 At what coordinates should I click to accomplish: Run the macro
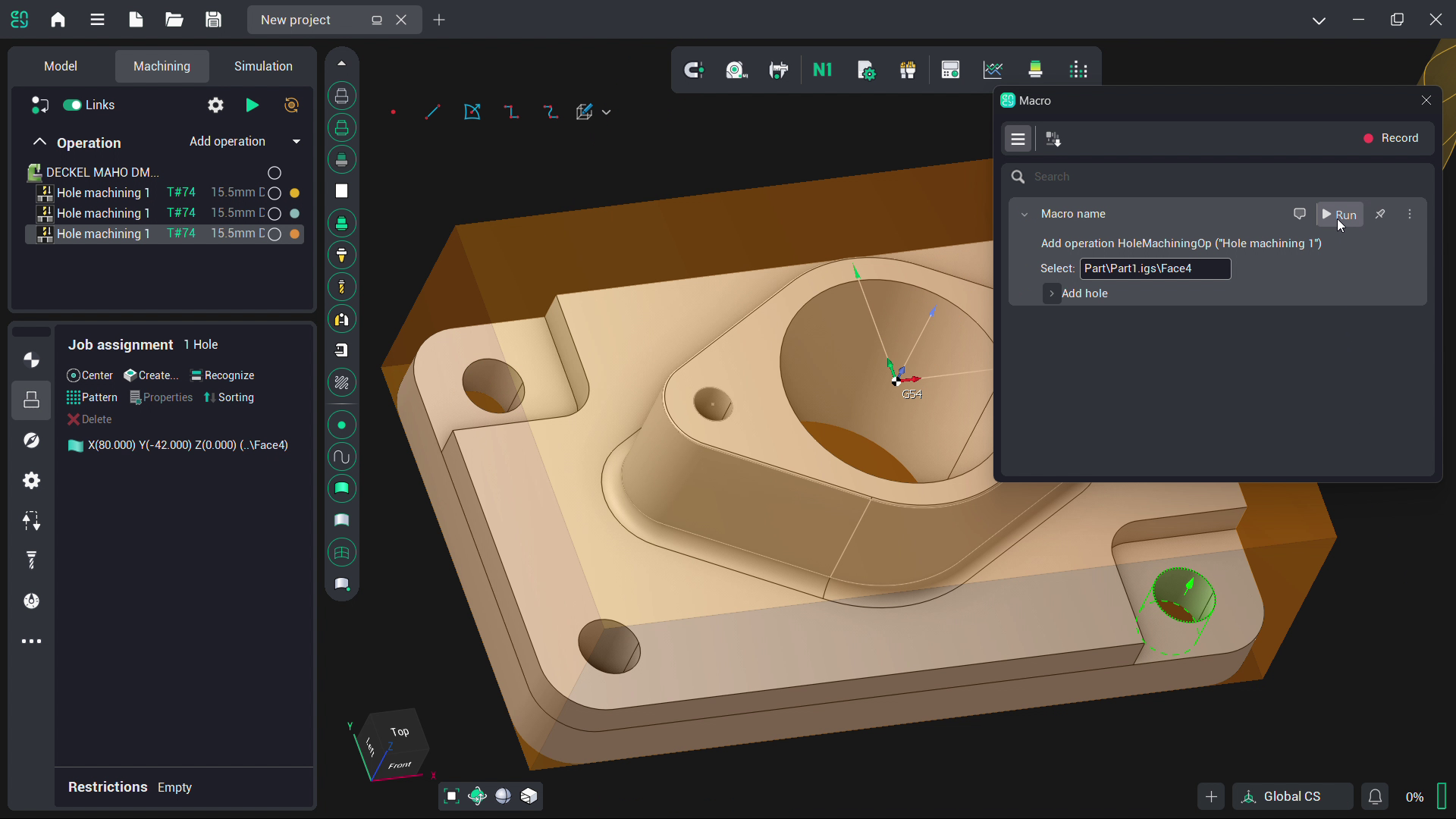(1339, 215)
